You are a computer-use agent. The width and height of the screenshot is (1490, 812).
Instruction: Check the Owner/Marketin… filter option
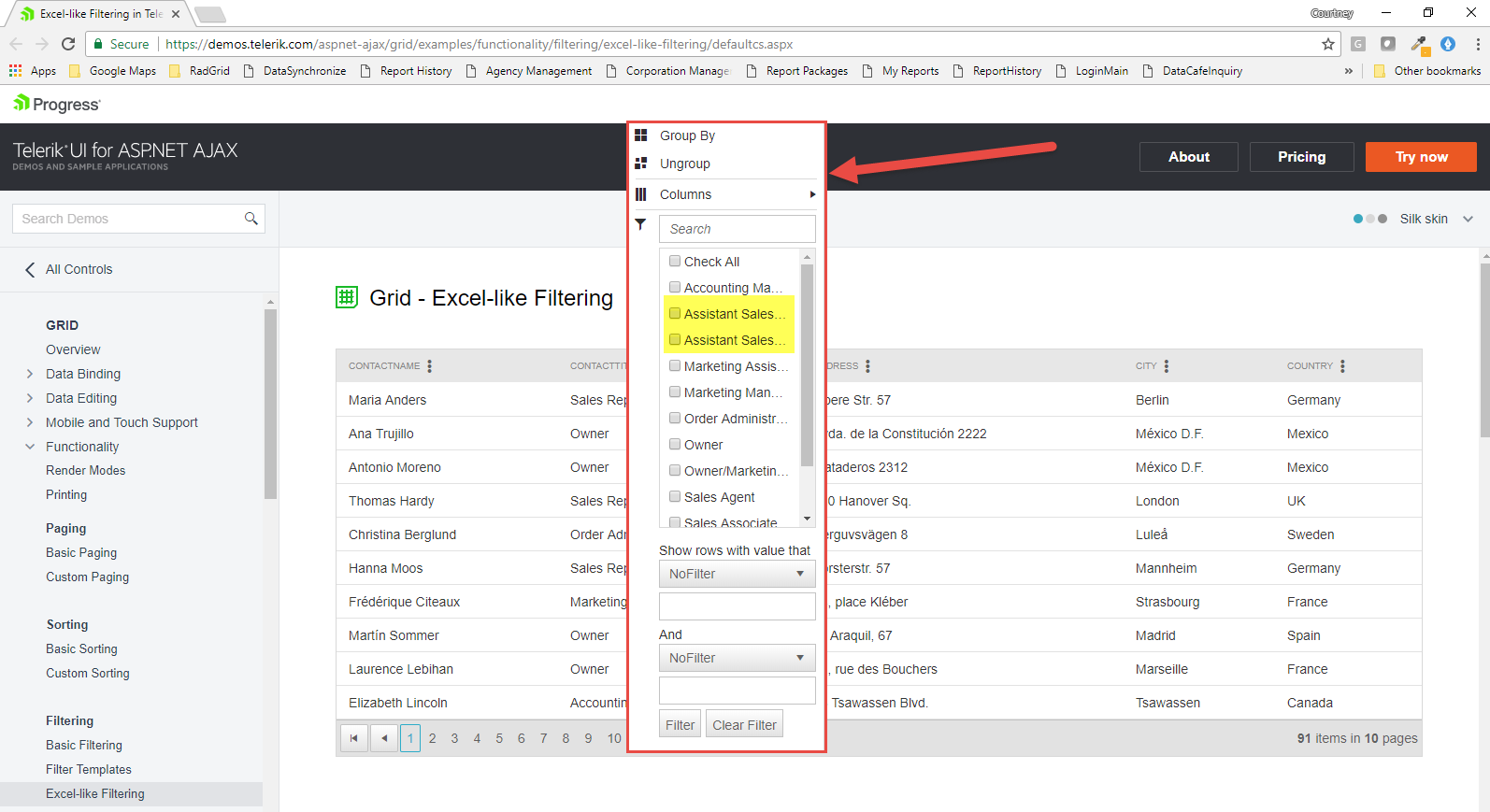pyautogui.click(x=675, y=471)
